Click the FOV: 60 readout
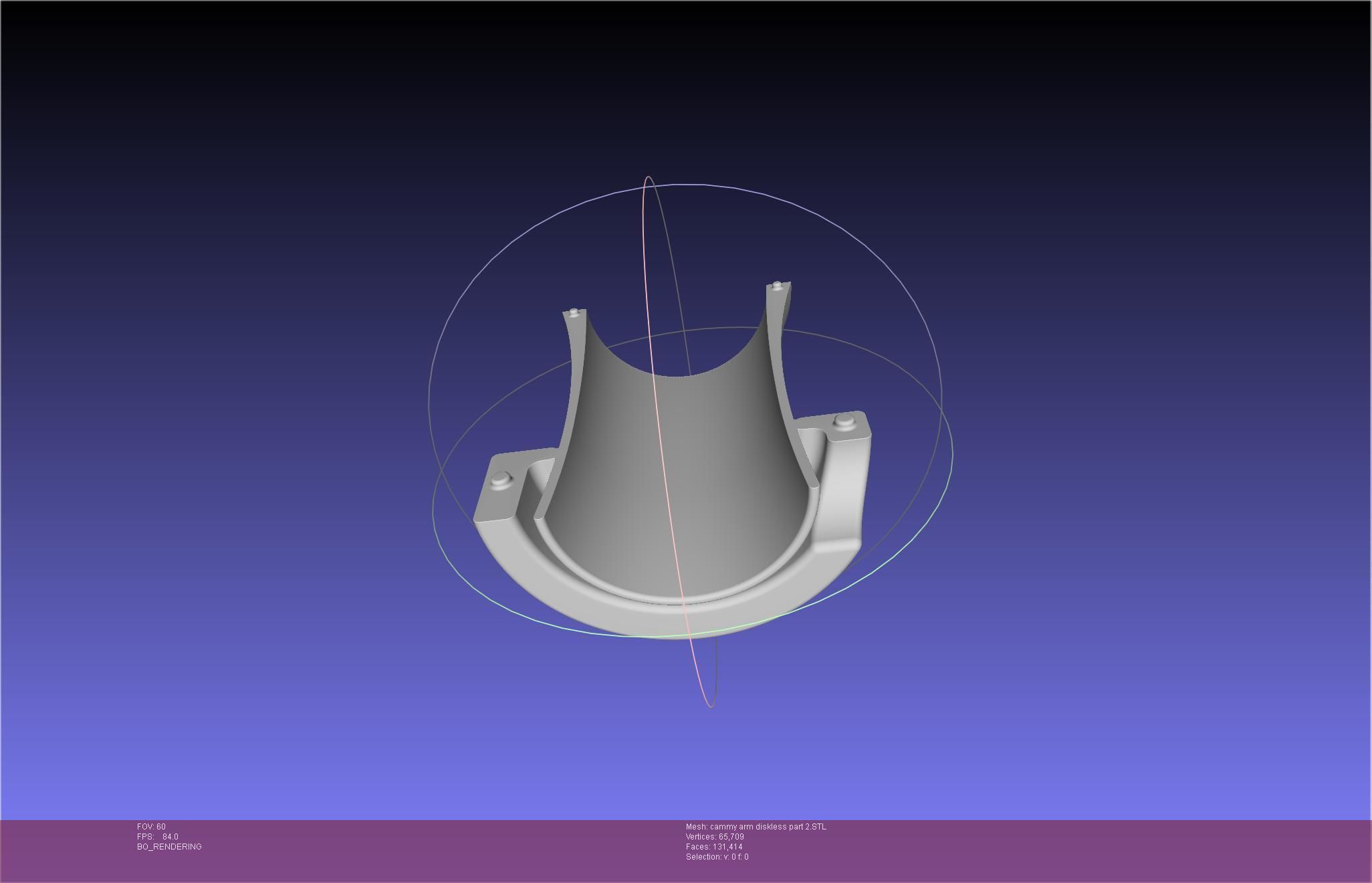Viewport: 1372px width, 883px height. point(151,827)
